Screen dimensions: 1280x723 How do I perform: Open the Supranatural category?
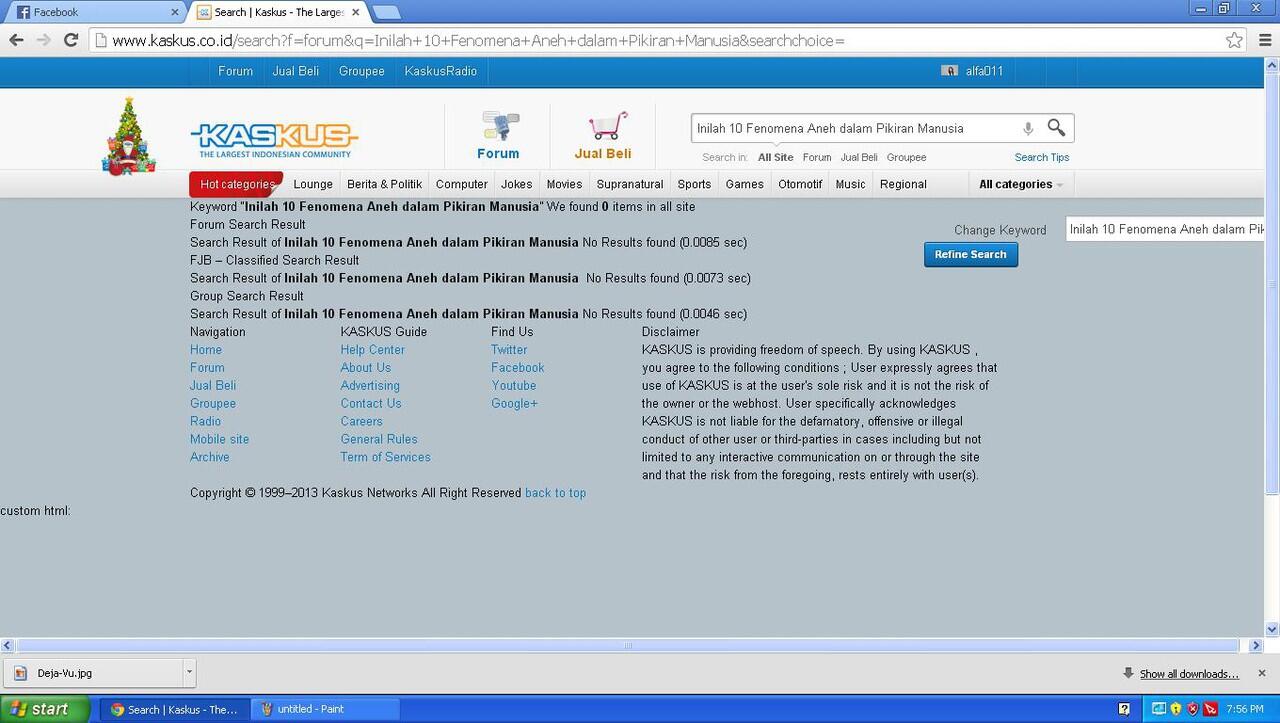click(630, 184)
